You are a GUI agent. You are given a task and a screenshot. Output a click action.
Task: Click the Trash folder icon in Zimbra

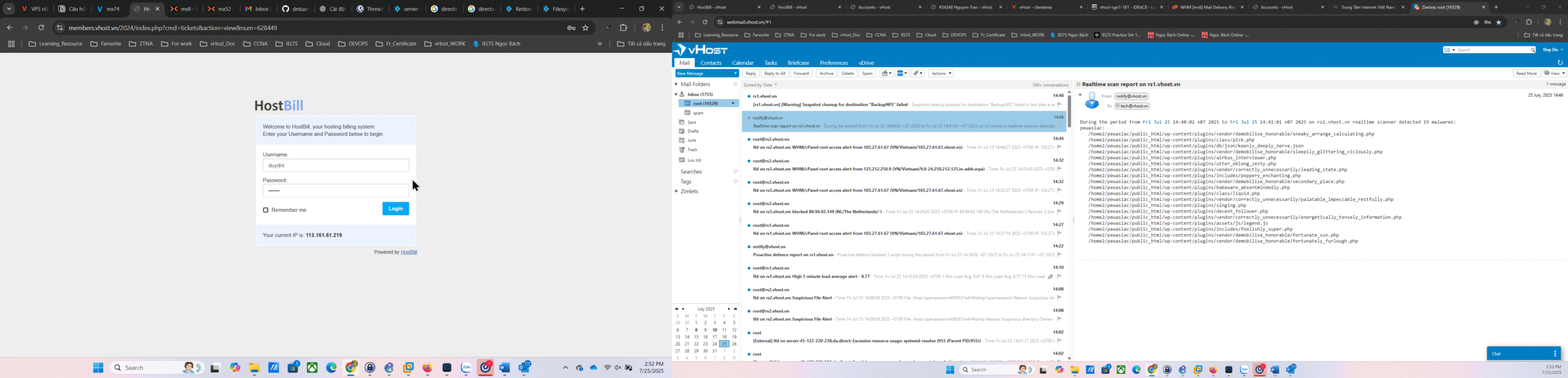tap(682, 150)
